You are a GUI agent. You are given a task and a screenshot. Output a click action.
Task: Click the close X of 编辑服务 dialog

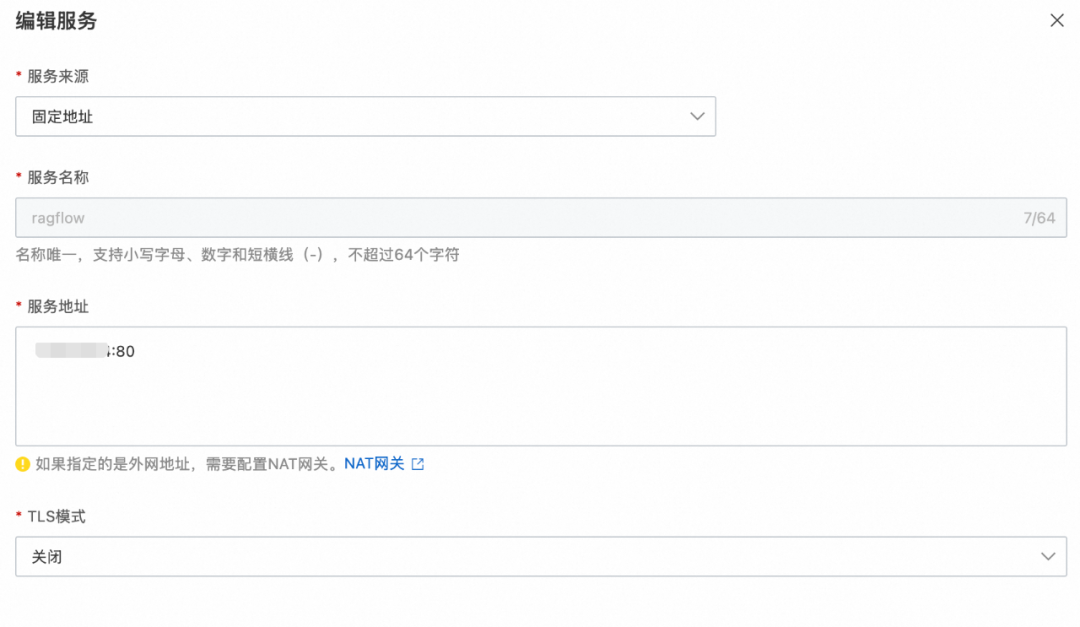click(x=1057, y=20)
